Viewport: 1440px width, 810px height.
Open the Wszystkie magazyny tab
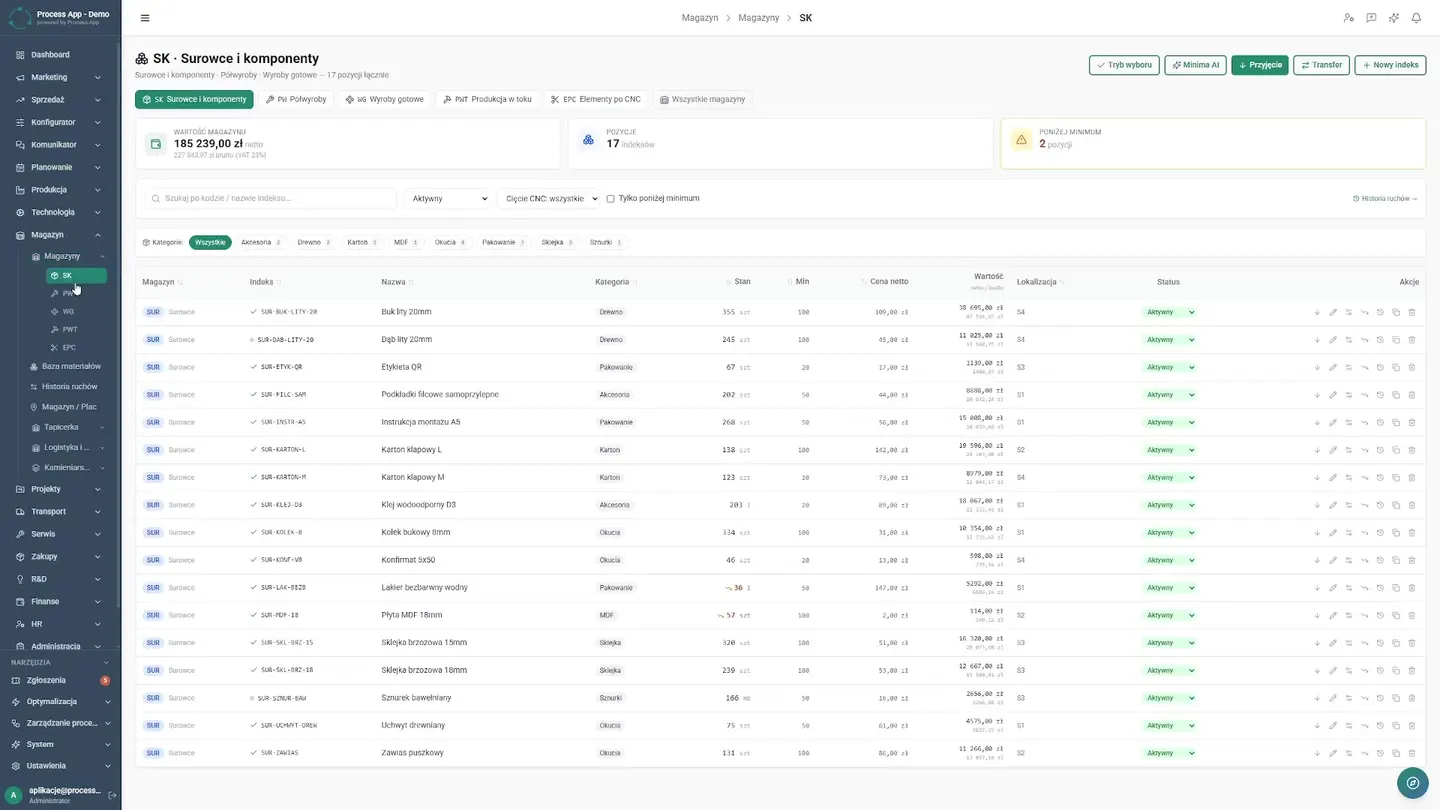click(701, 100)
